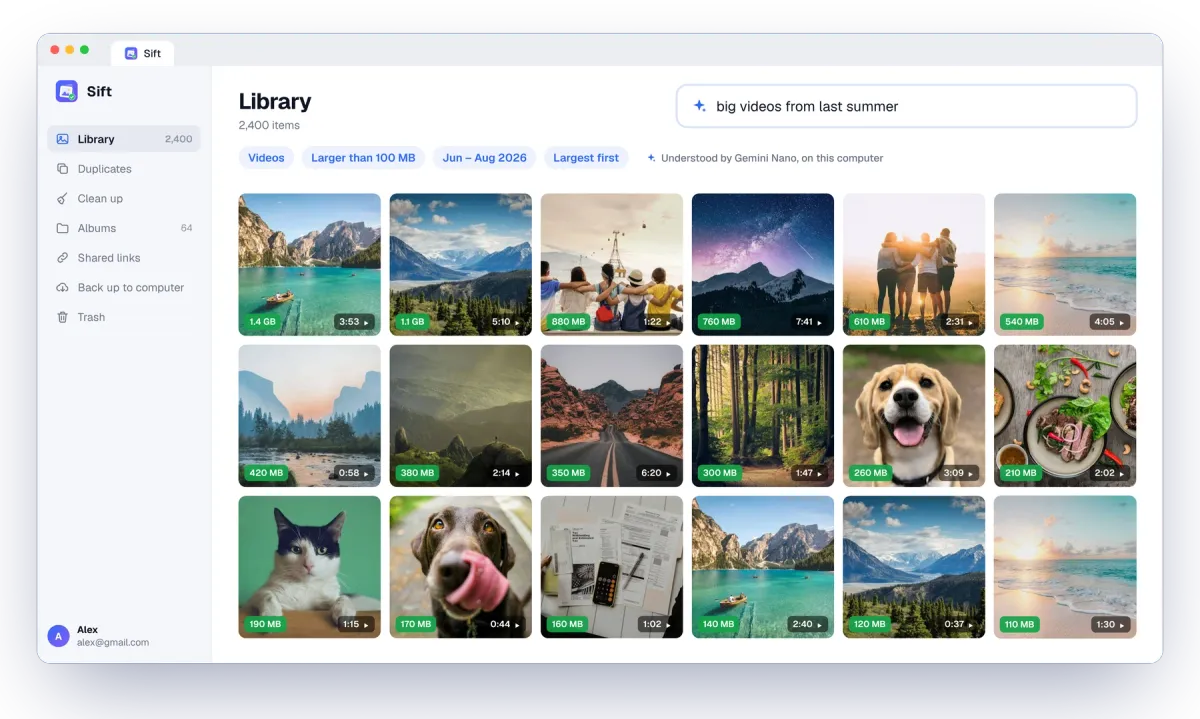Open the 760 MB starry sky video
Viewport: 1200px width, 719px height.
point(763,264)
